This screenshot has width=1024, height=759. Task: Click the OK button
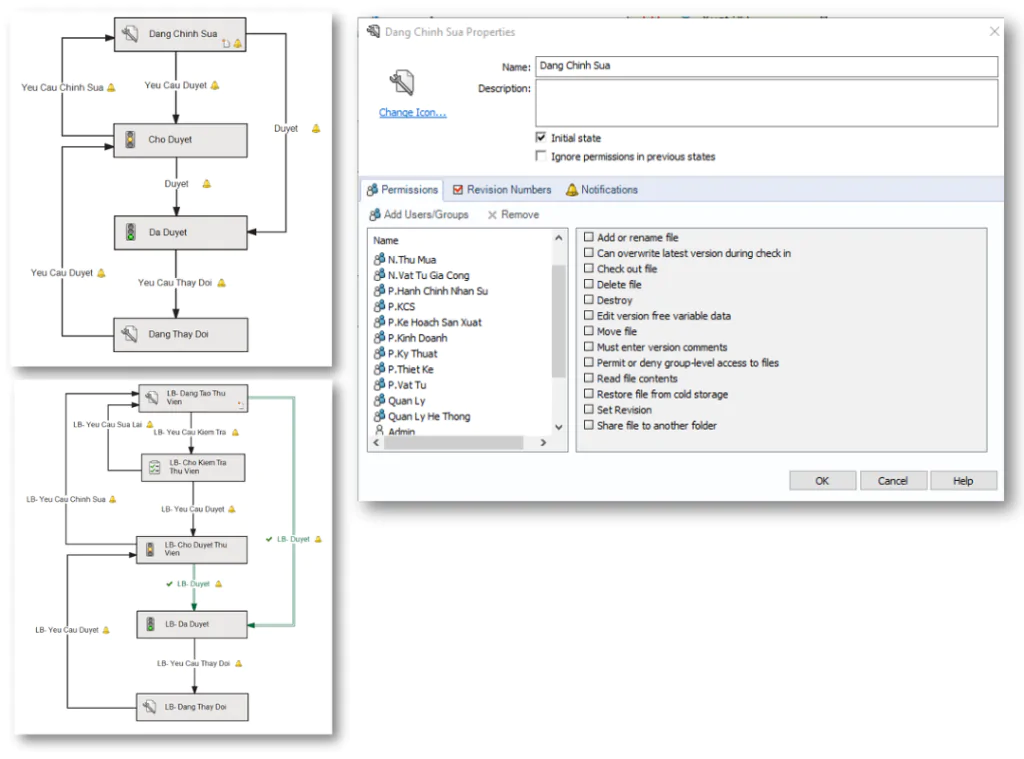coord(822,481)
